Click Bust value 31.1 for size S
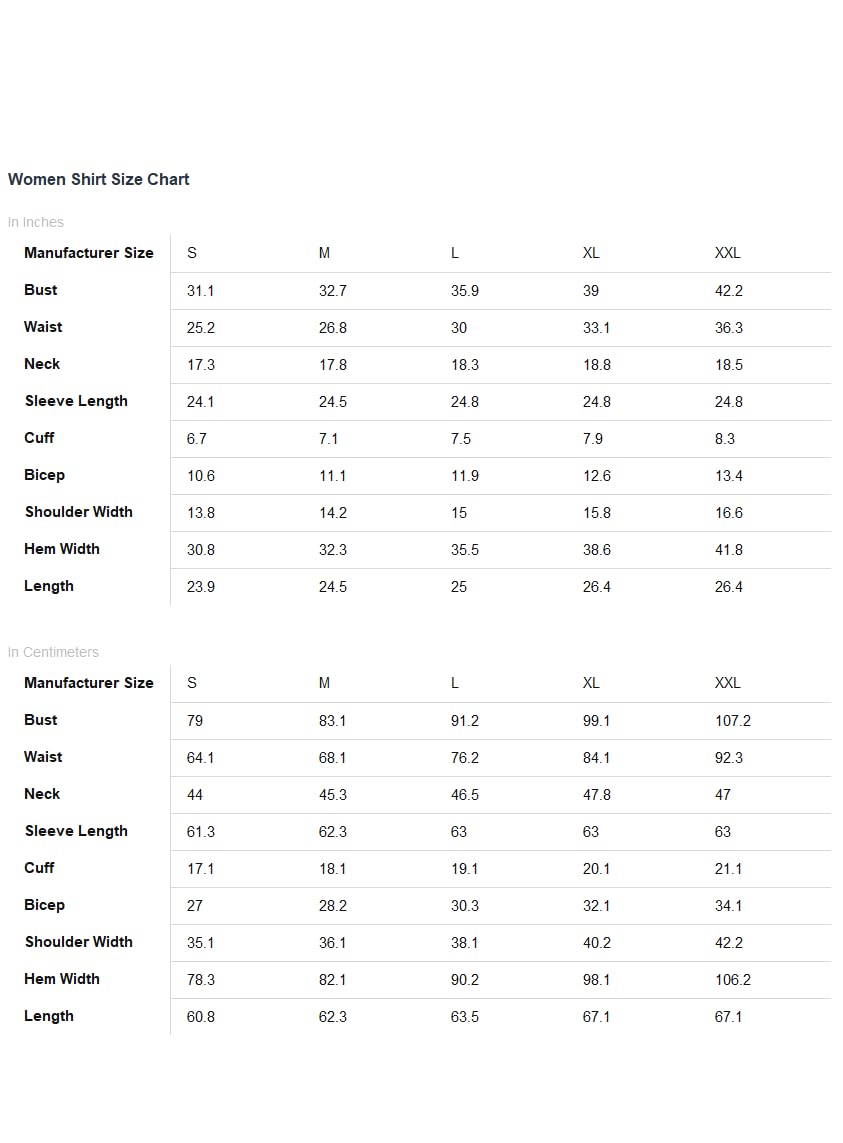The image size is (843, 1143). point(201,291)
